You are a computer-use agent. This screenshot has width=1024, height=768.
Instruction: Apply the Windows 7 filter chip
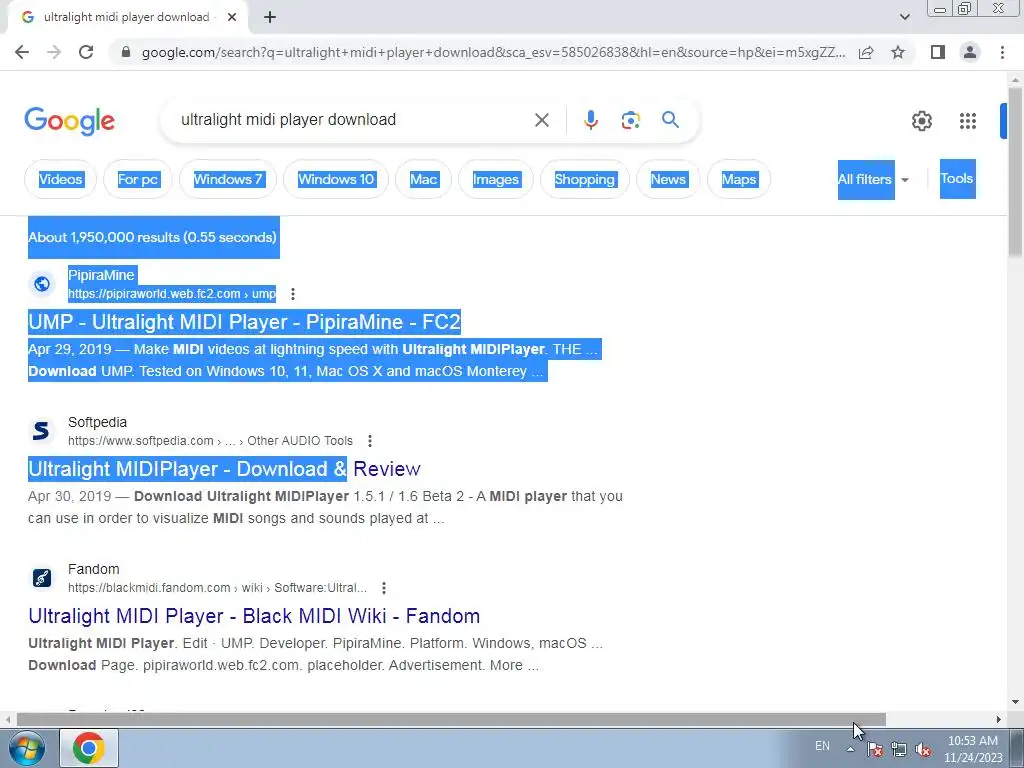point(228,179)
